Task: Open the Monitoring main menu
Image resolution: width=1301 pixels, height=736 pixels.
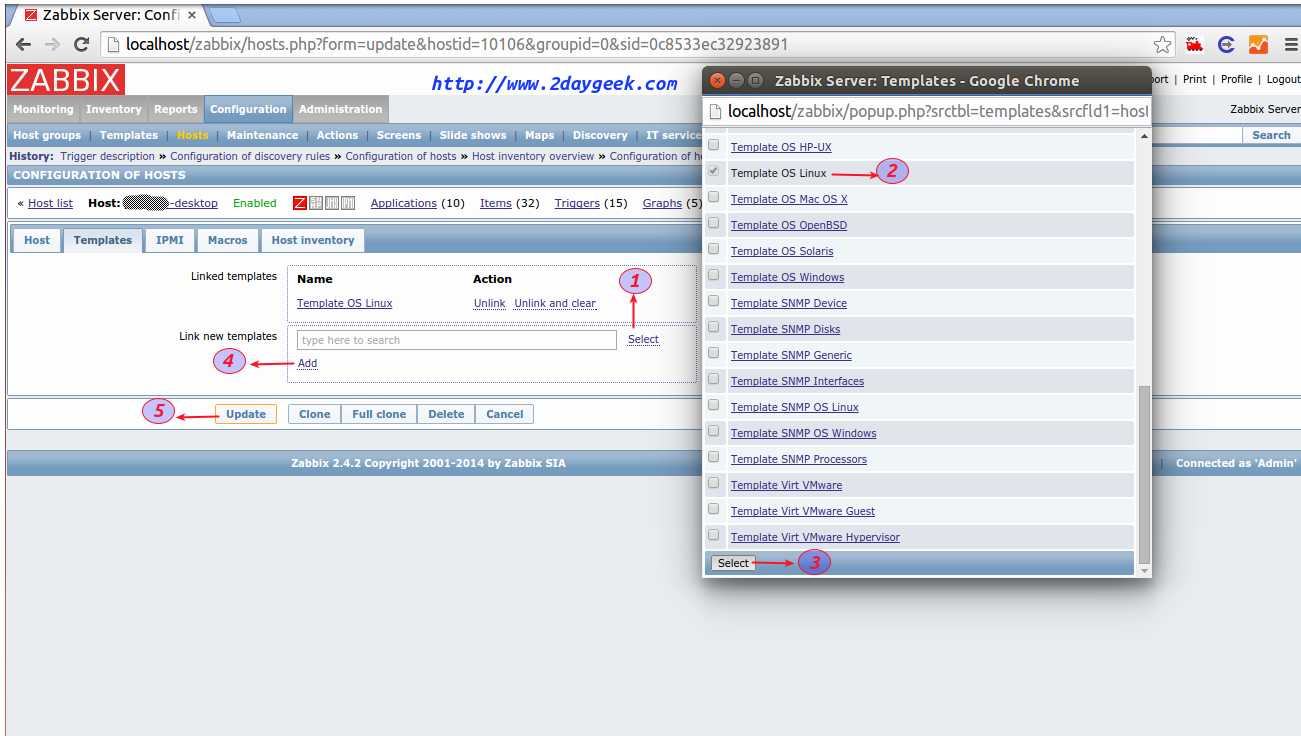Action: tap(43, 109)
